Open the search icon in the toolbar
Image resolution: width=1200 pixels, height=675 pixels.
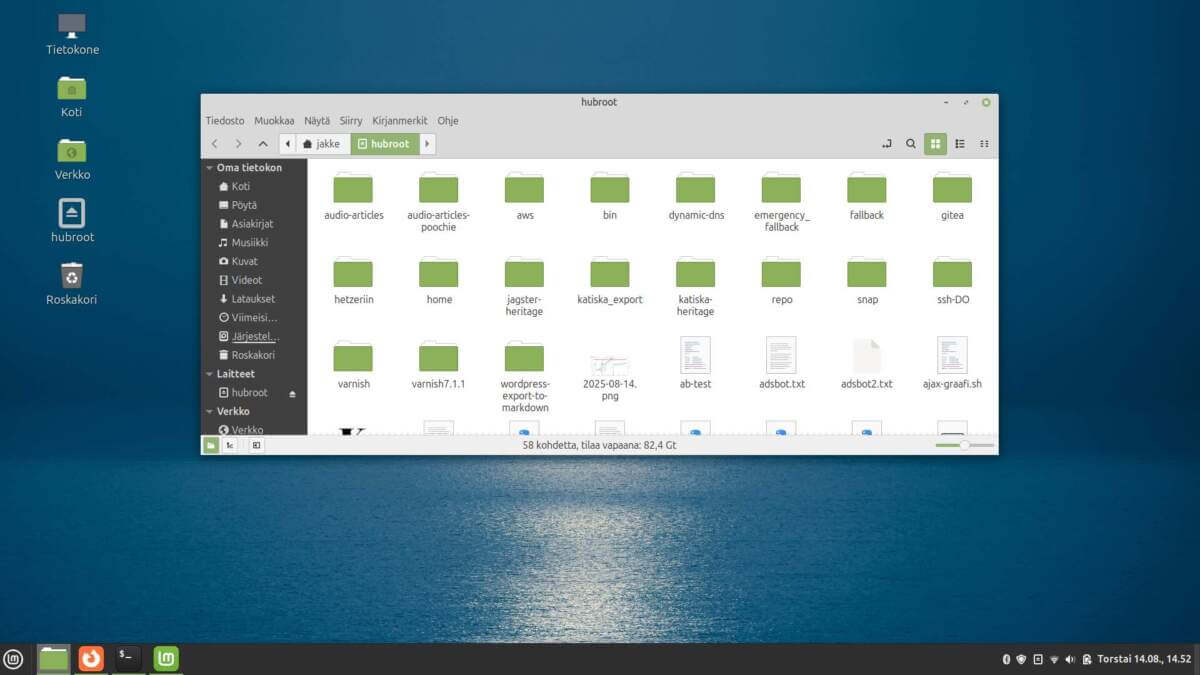point(910,143)
